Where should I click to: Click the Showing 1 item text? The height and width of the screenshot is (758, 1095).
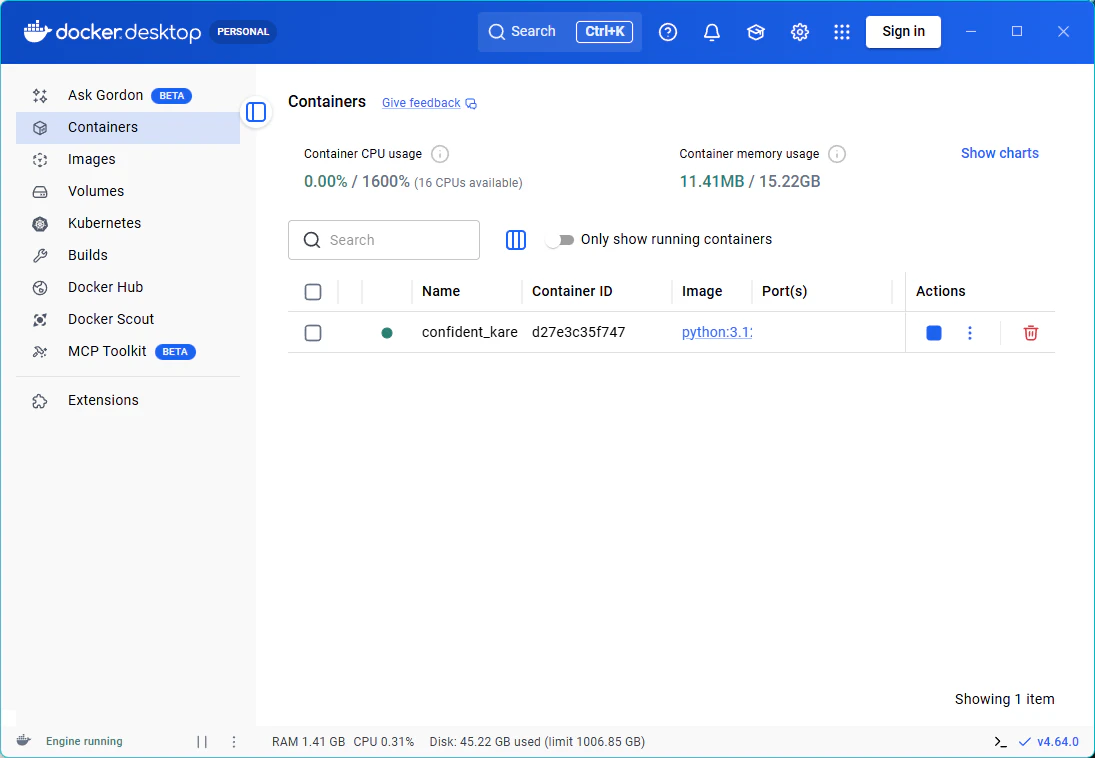coord(1004,699)
